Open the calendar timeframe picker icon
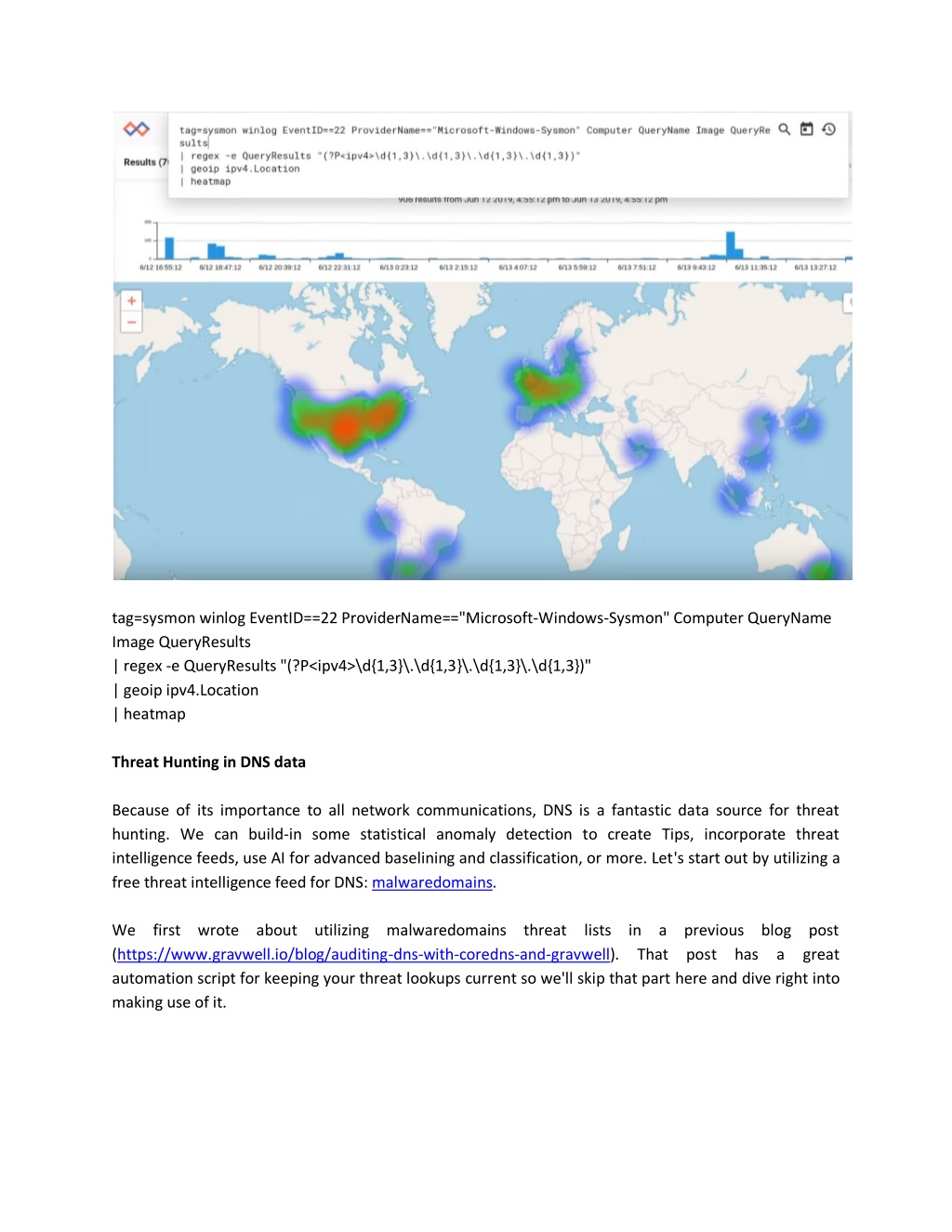Viewport: 952px width, 1232px height. (807, 129)
